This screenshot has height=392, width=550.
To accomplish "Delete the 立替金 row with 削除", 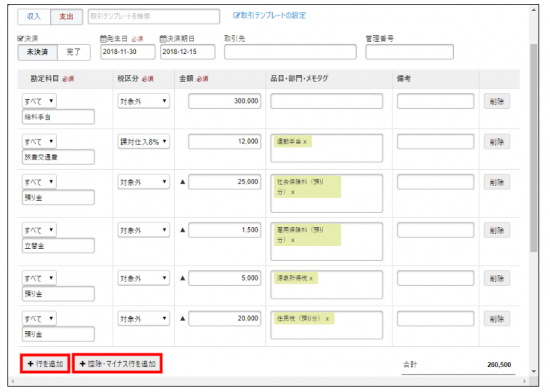I will (497, 230).
